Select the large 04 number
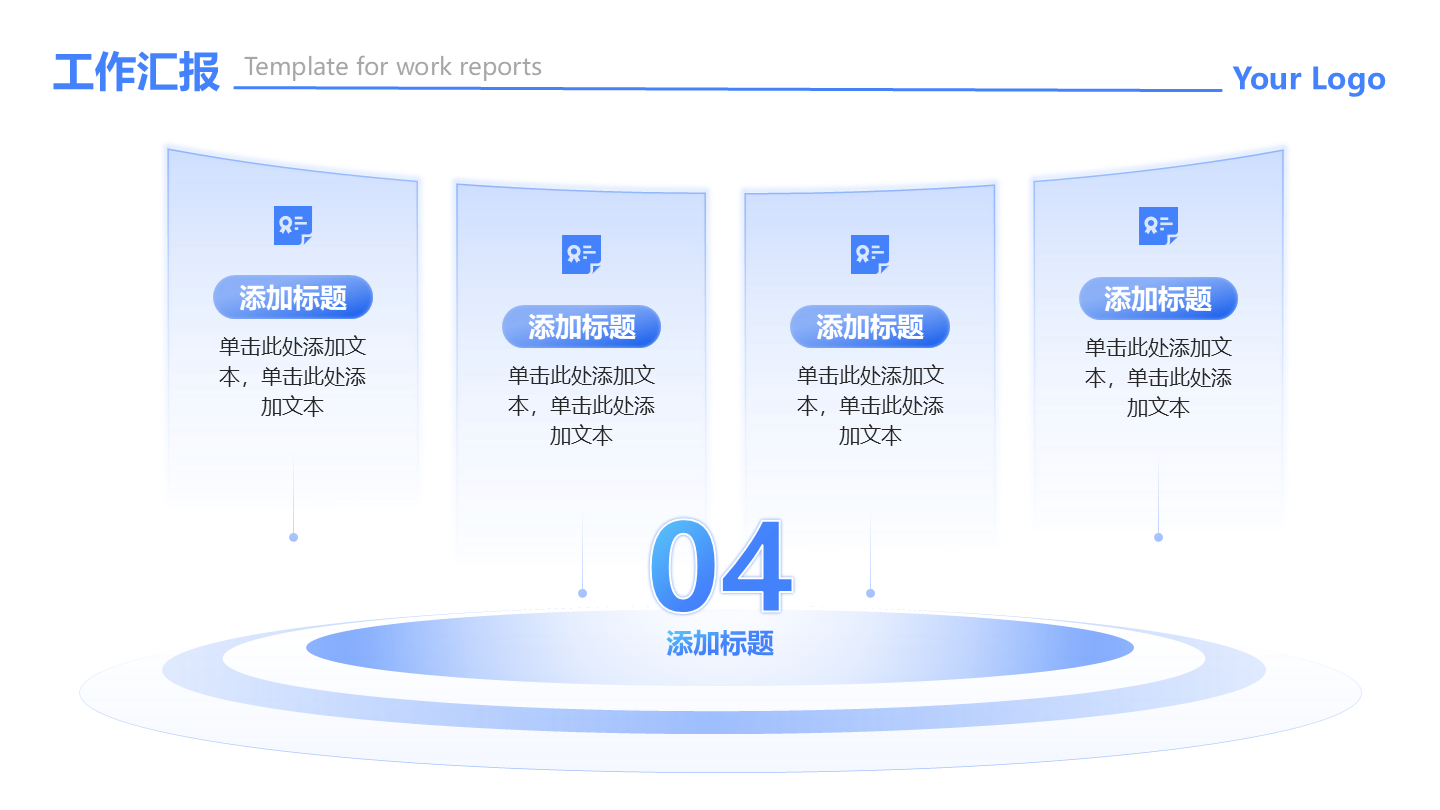The width and height of the screenshot is (1440, 810). (x=720, y=568)
